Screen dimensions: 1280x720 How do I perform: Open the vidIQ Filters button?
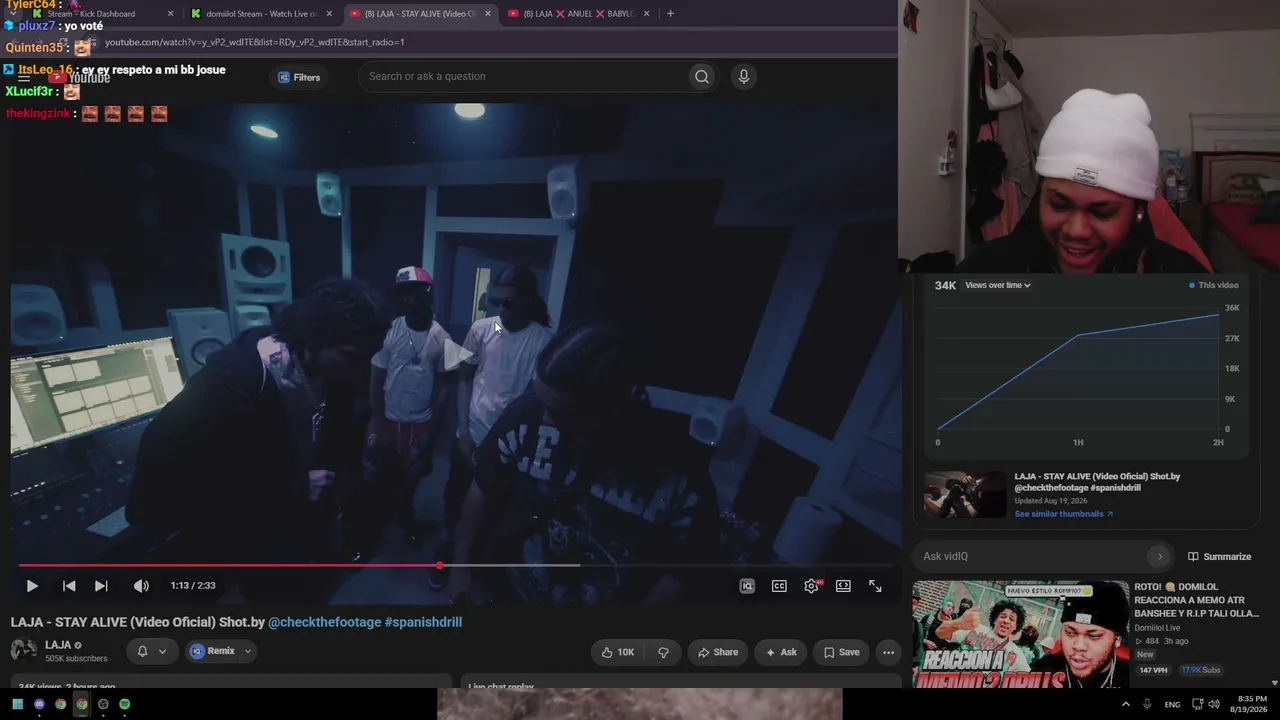(299, 77)
